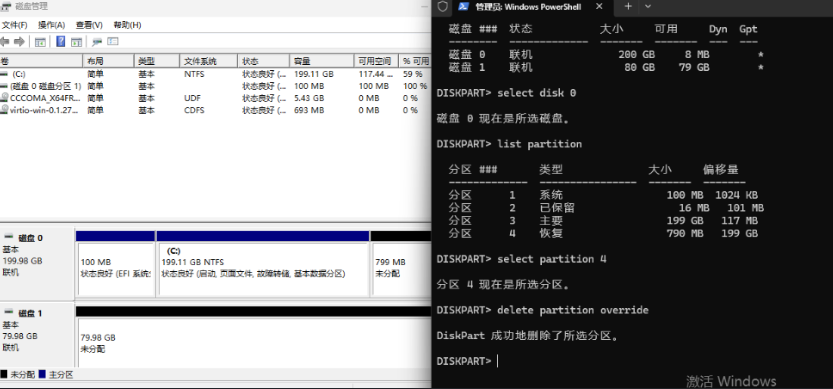Viewport: 833px width, 389px height.
Task: Sort by the 文件系统 column header
Action: pyautogui.click(x=208, y=61)
